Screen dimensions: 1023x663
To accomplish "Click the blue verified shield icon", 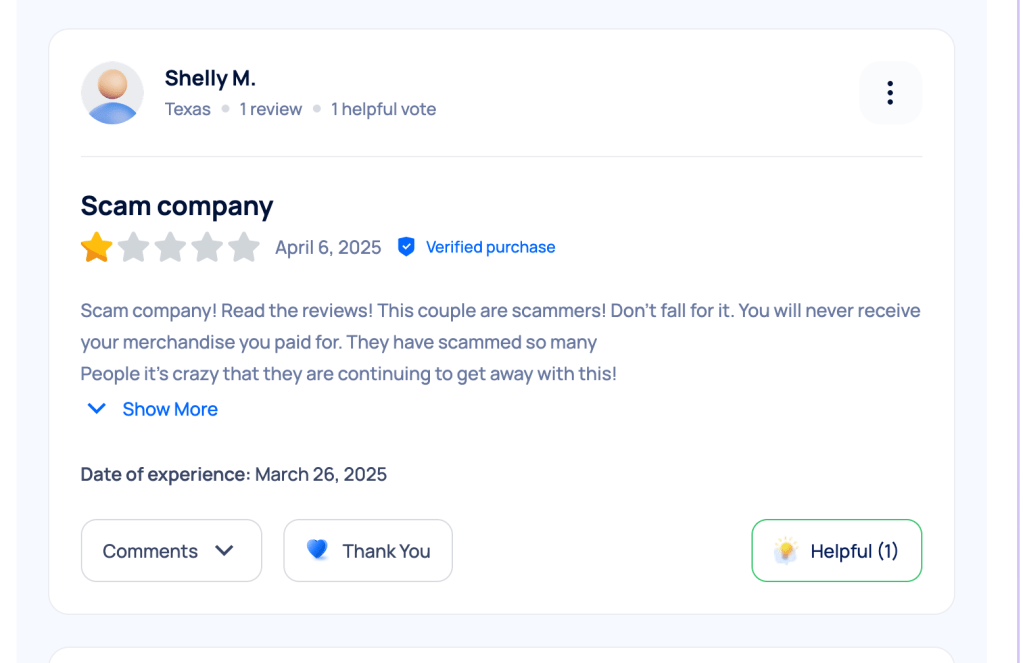I will [406, 247].
